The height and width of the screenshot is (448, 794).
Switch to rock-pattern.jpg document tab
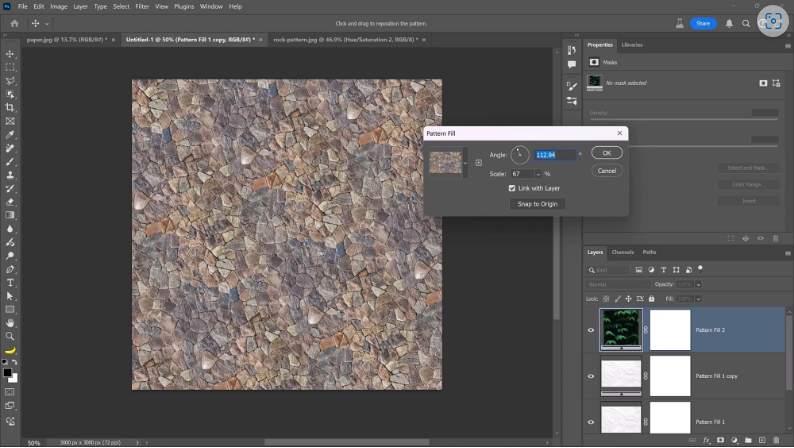point(346,39)
